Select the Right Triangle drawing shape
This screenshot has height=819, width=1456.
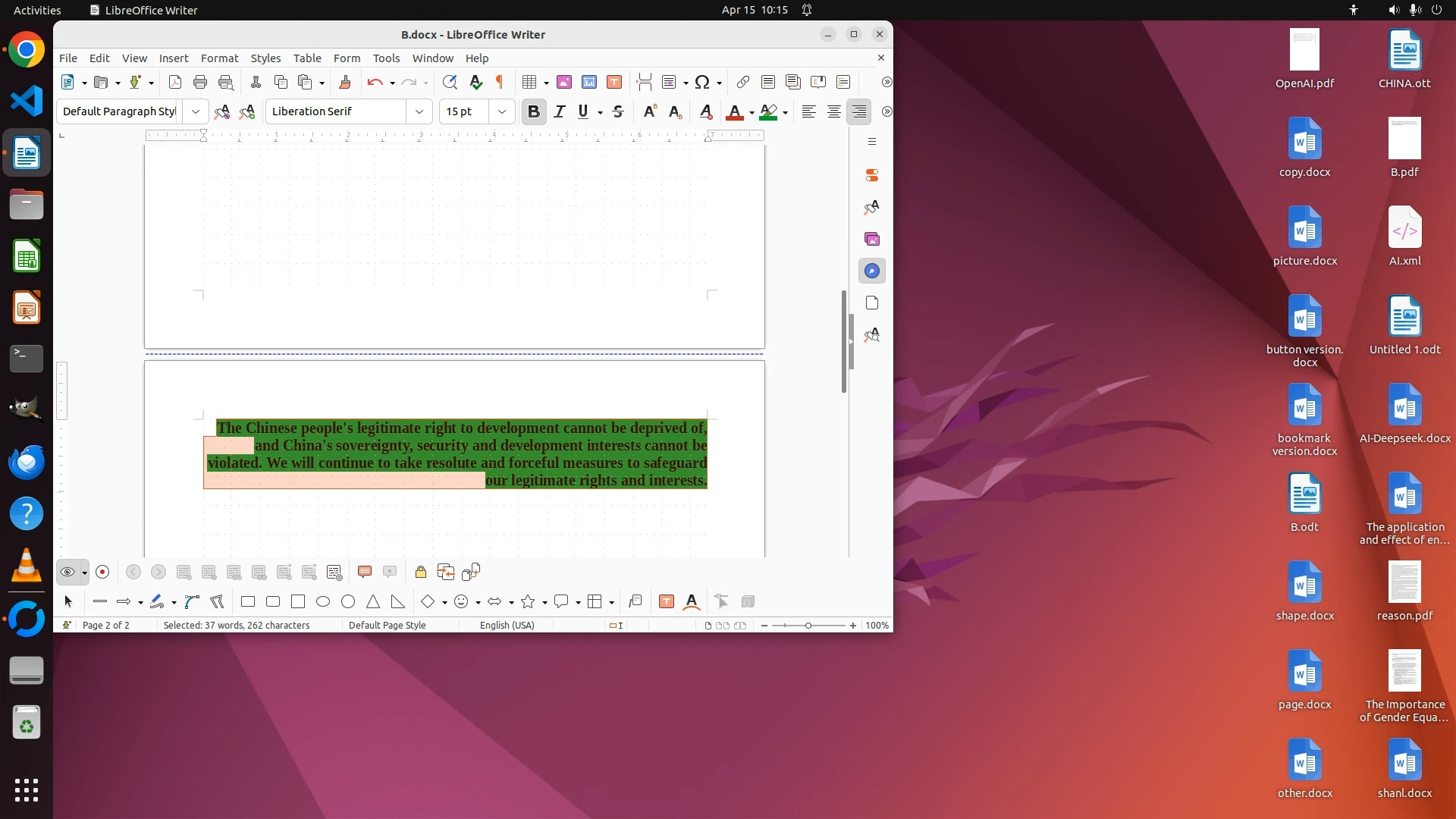pos(398,602)
